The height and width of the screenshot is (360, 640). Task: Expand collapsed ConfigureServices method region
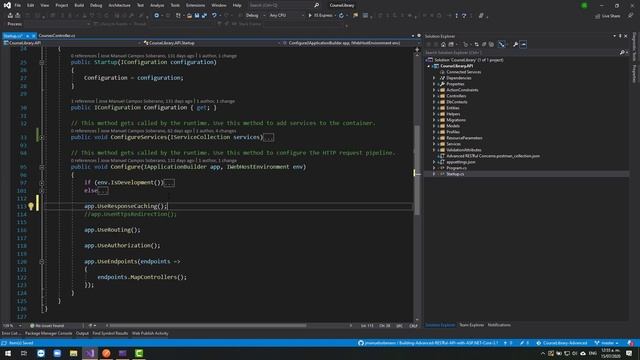[x=42, y=138]
